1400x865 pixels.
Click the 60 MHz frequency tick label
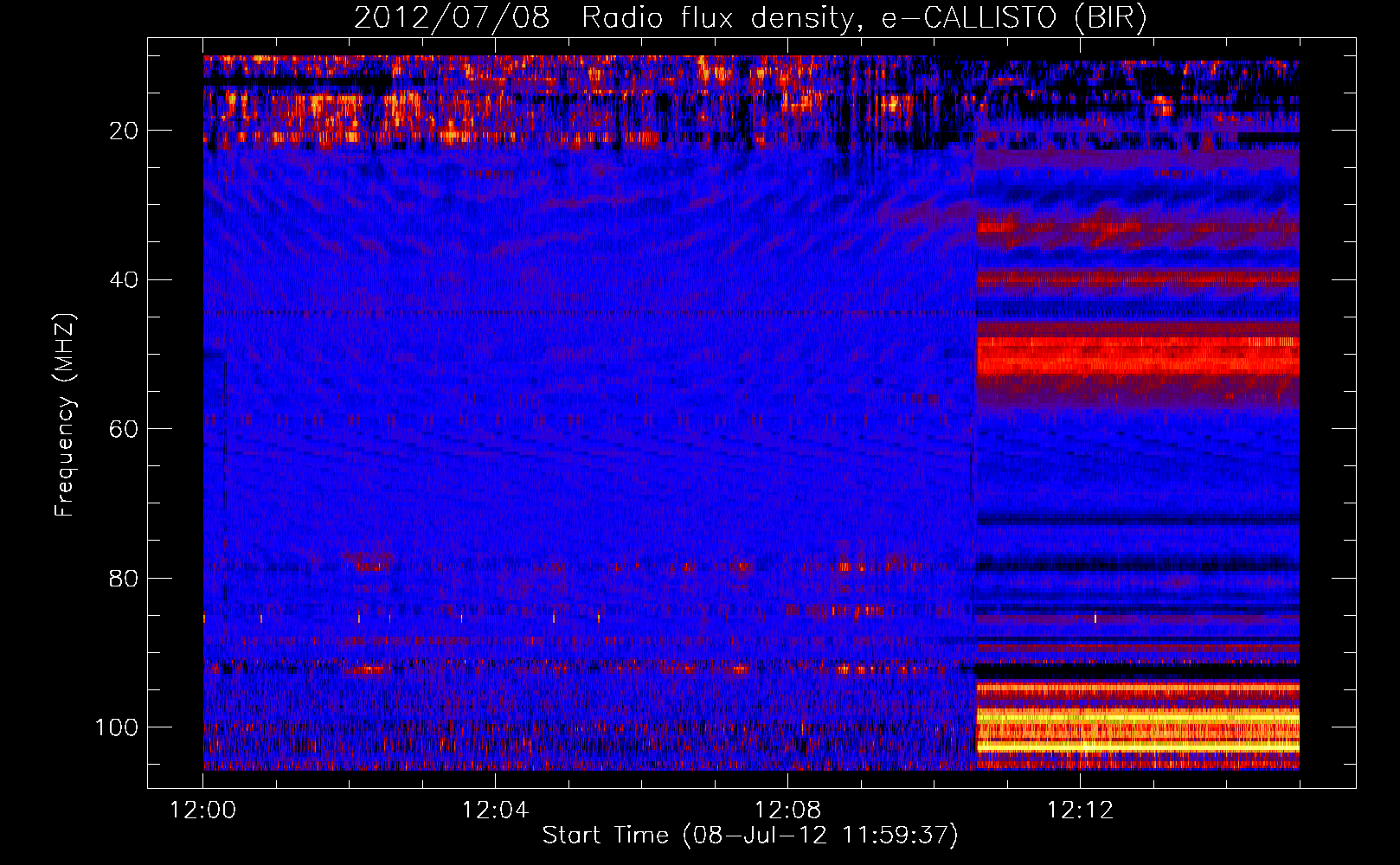(124, 429)
